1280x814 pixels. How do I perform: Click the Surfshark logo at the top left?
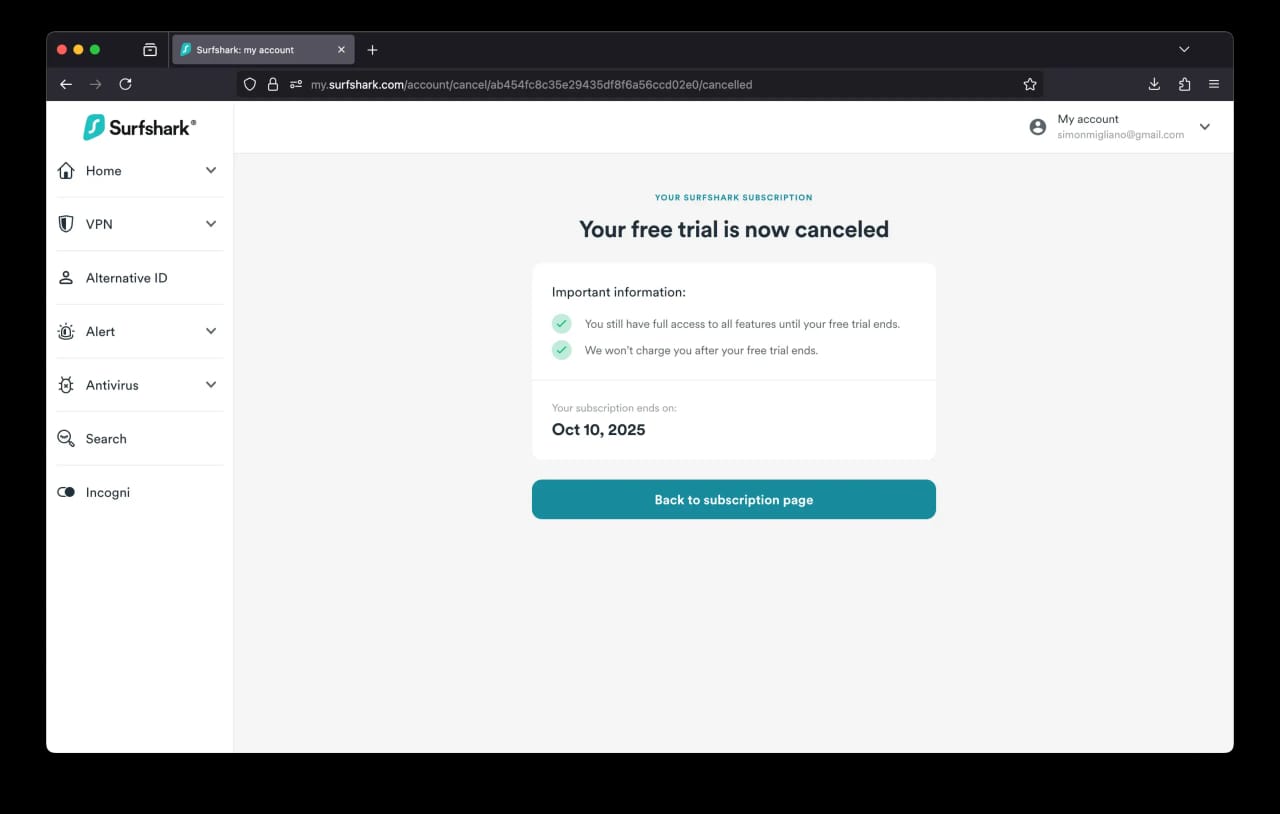138,127
